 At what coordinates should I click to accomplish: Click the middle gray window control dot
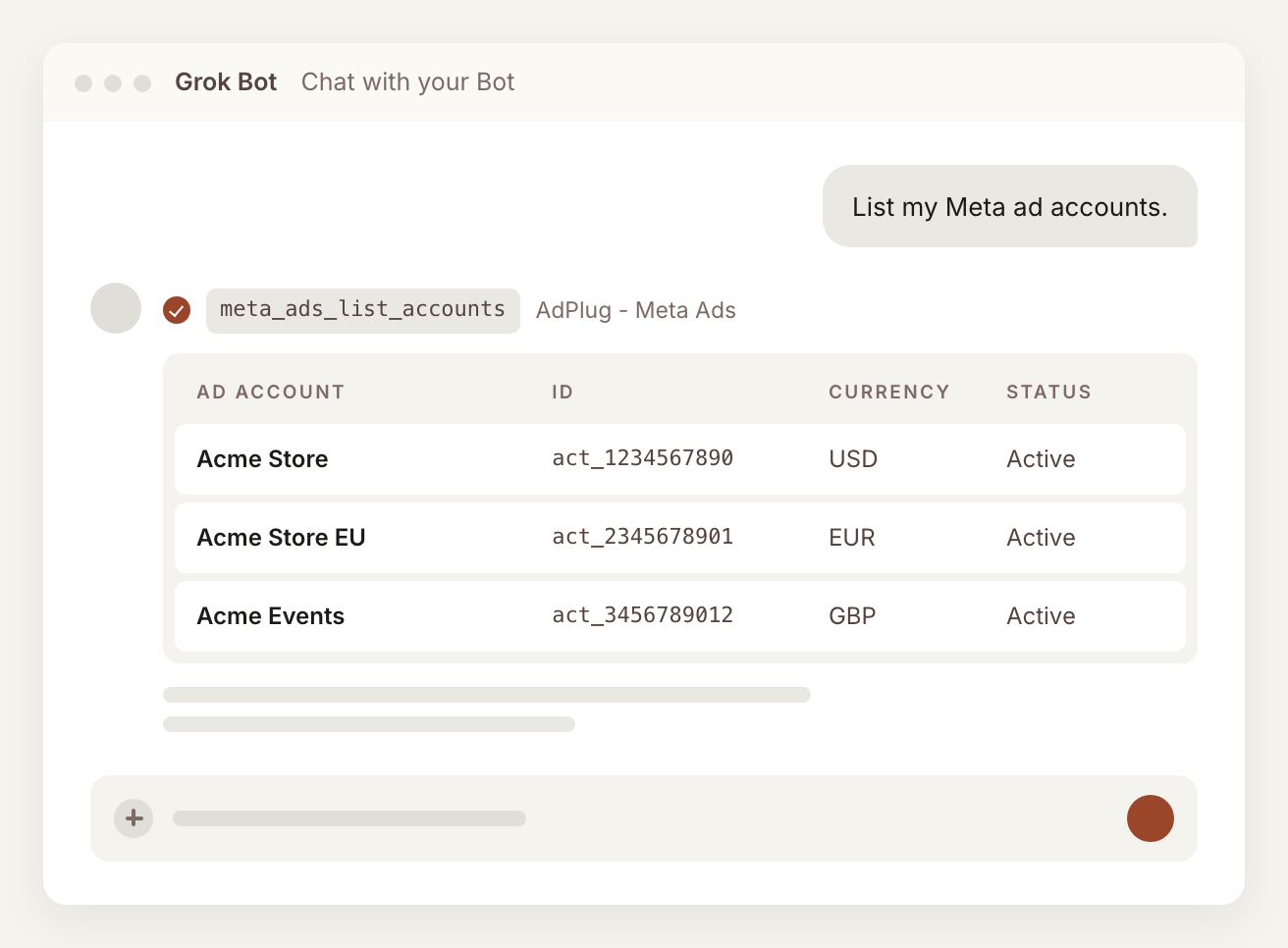113,83
